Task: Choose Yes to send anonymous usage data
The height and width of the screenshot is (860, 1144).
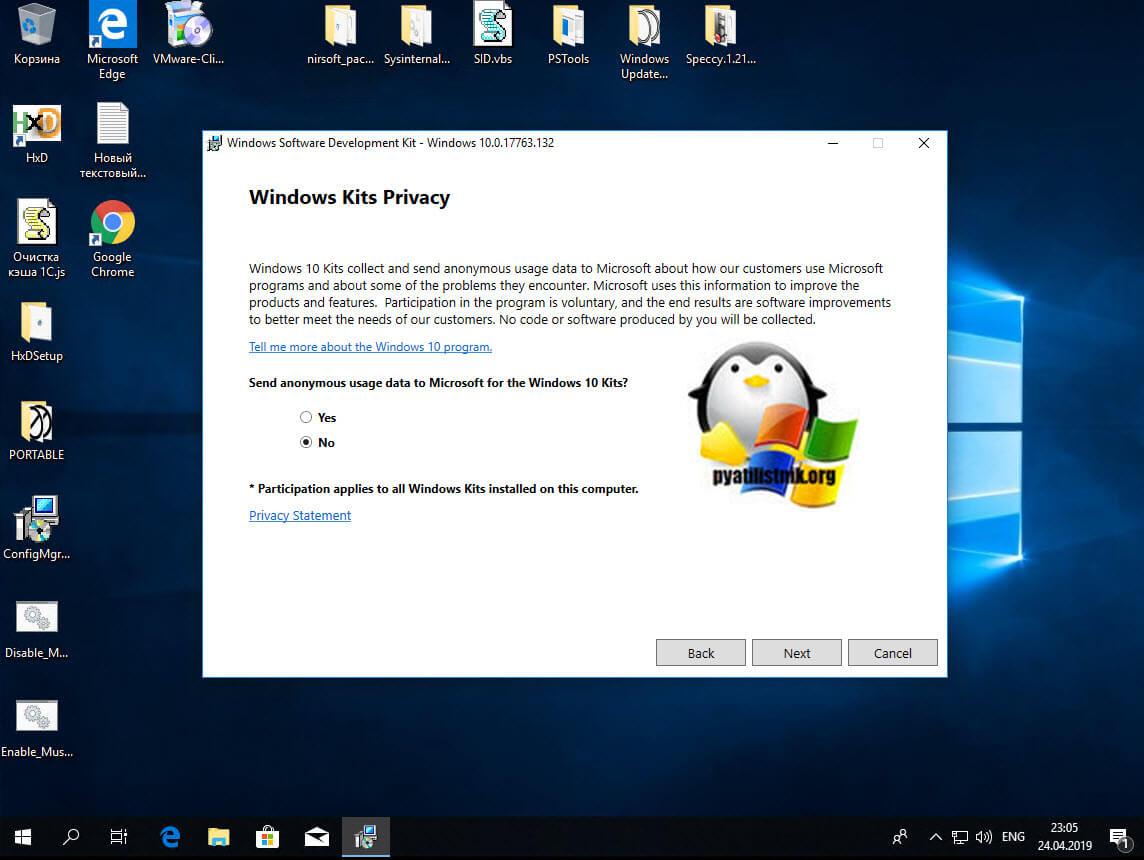Action: click(x=306, y=417)
